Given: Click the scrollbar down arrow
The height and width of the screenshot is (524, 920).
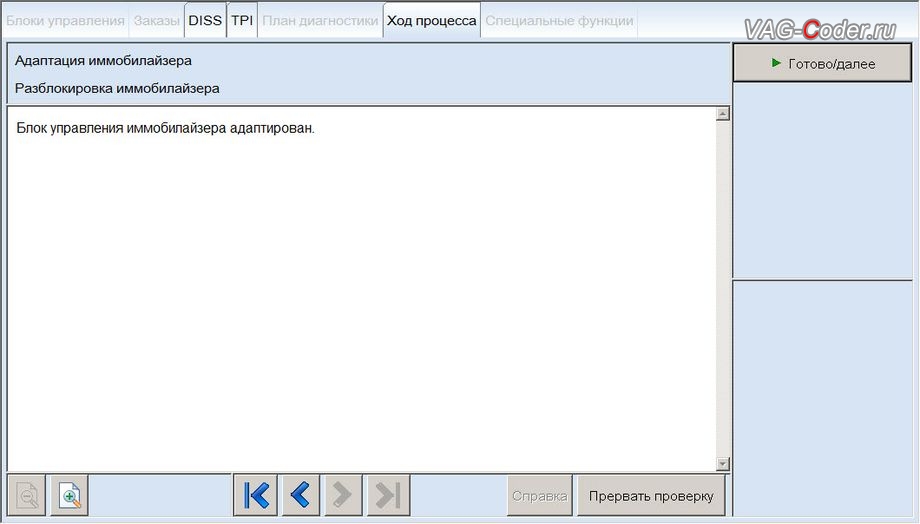Looking at the screenshot, I should (x=723, y=464).
